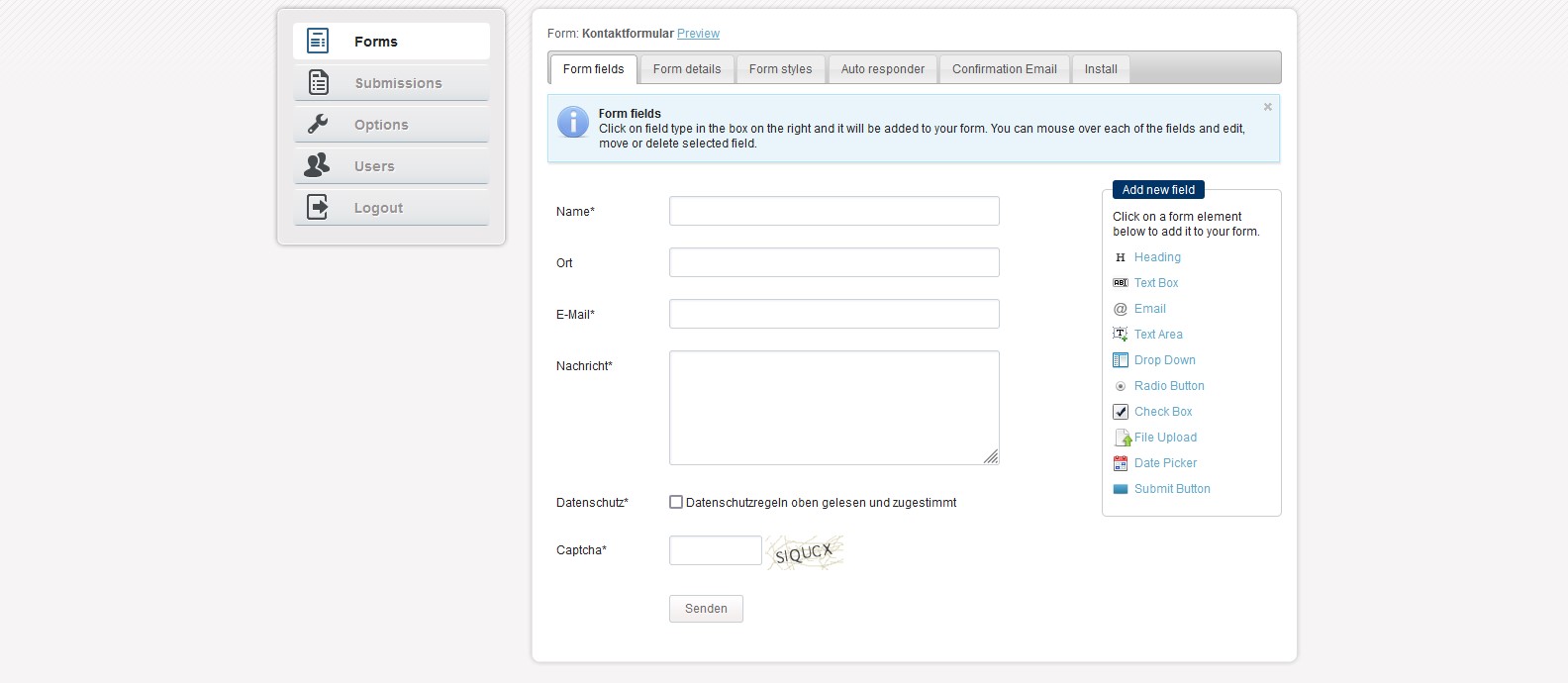The width and height of the screenshot is (1568, 683).
Task: Add a Date Picker field link
Action: pyautogui.click(x=1165, y=463)
